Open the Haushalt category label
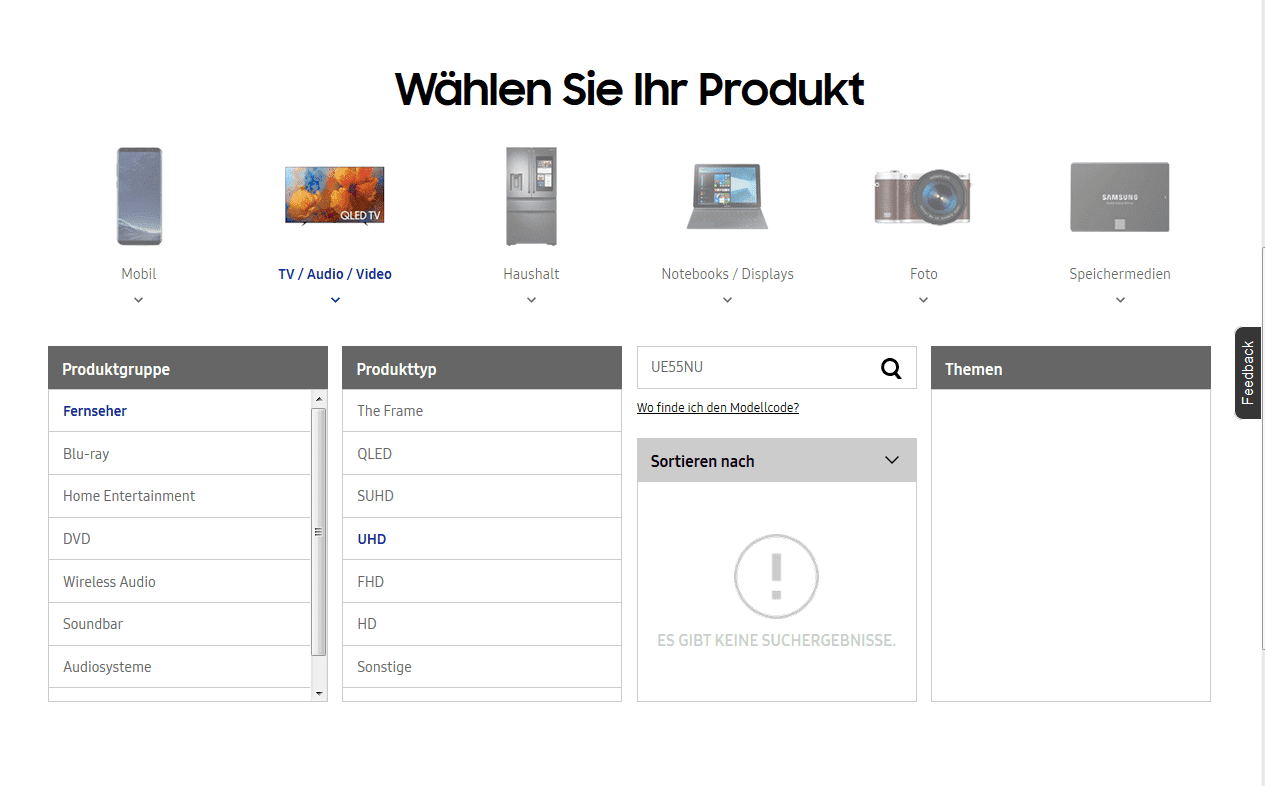Screen dimensions: 1265x786 (x=531, y=274)
